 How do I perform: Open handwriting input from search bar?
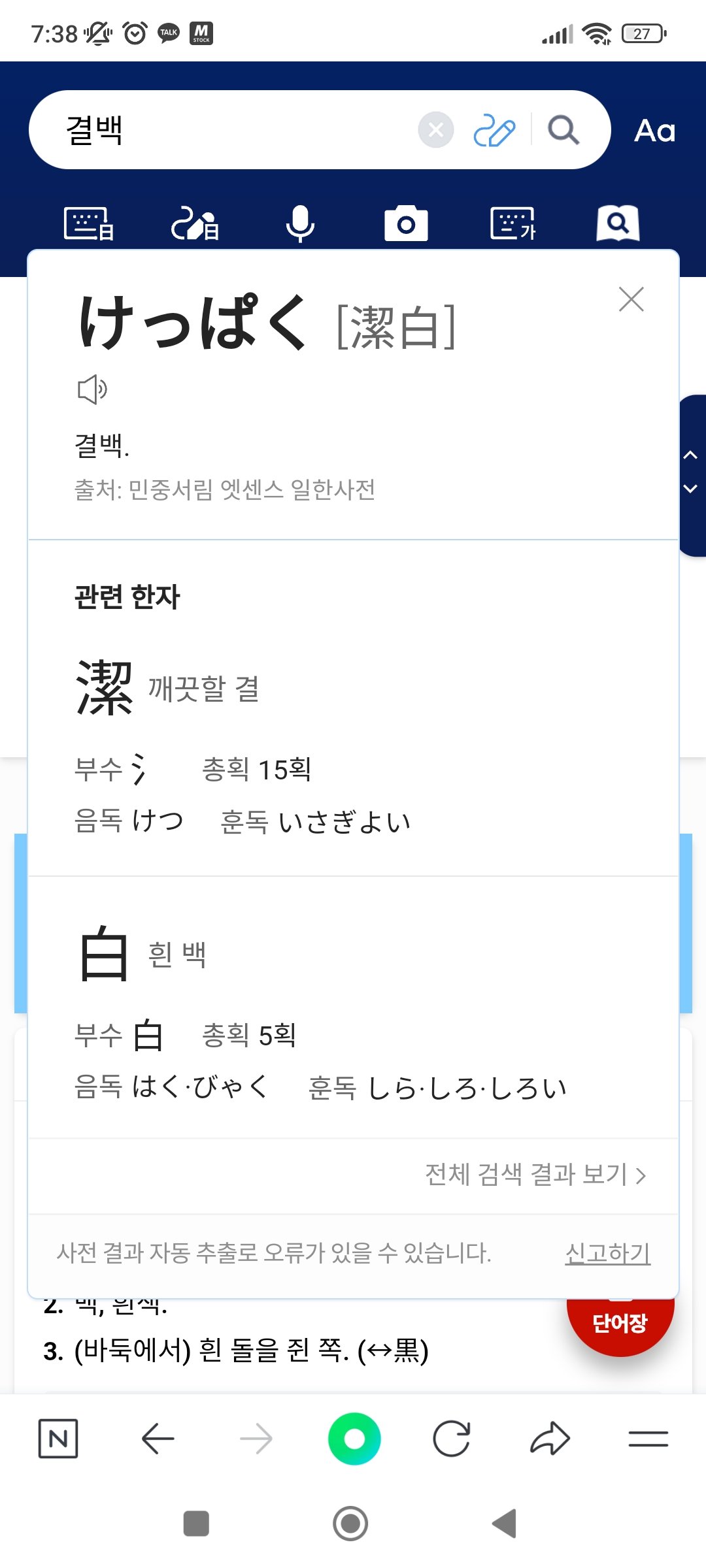pyautogui.click(x=494, y=130)
